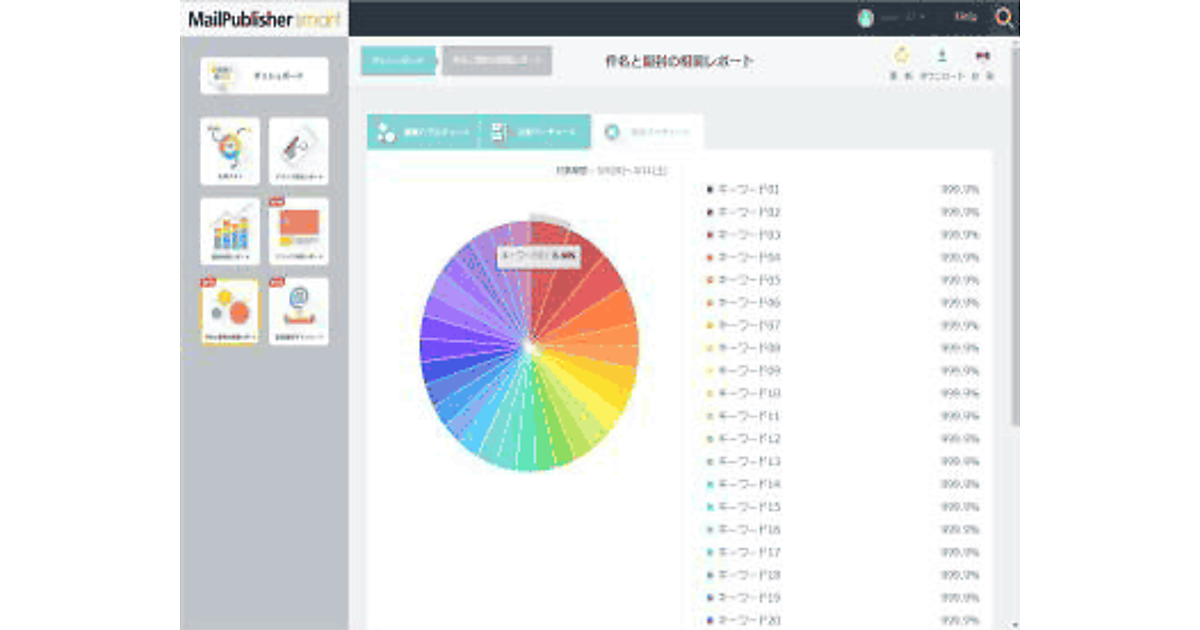Select the orange screen report tile
The image size is (1200, 630).
pos(298,231)
